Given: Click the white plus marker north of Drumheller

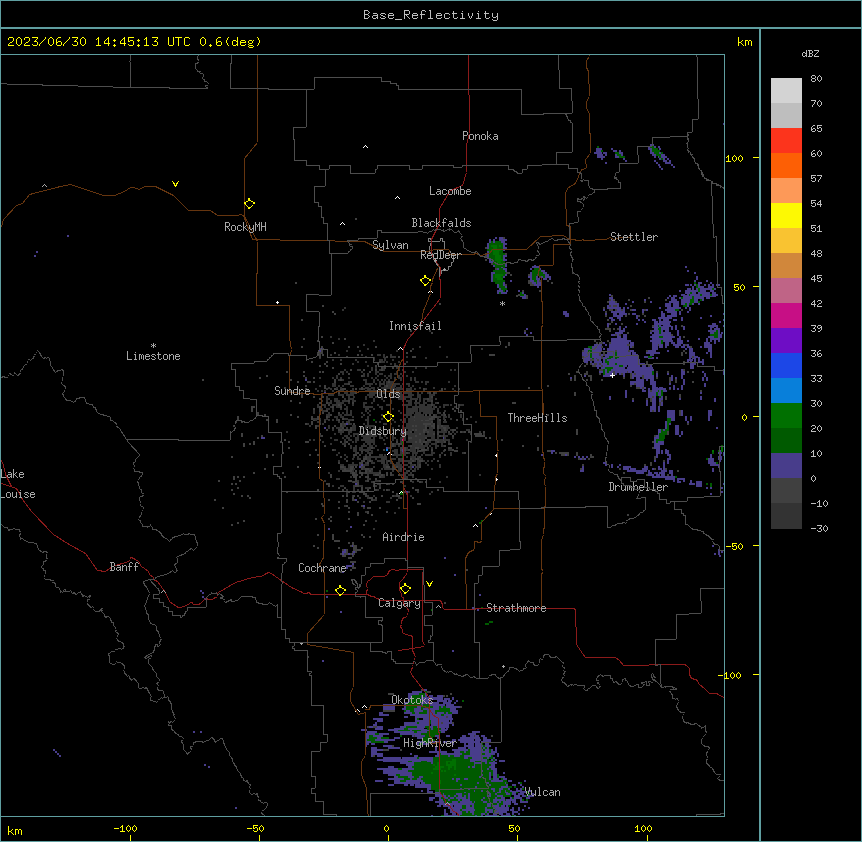Looking at the screenshot, I should tap(612, 375).
